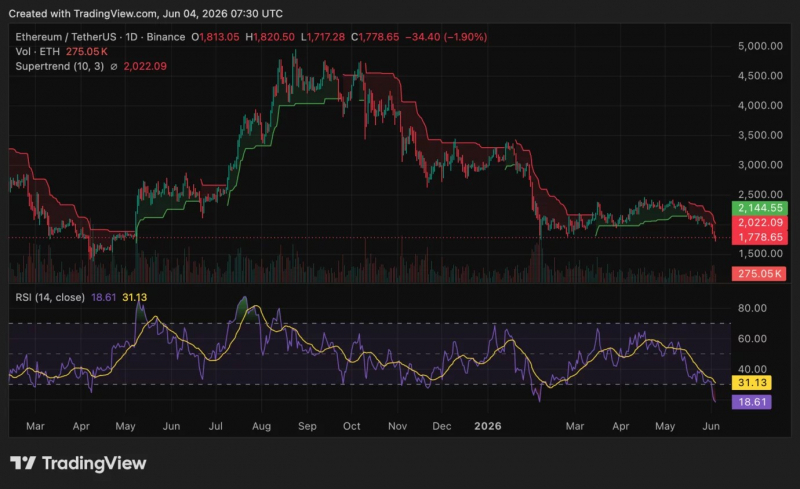Click the 60.00 RSI scale label
Screen dimensions: 800x489
(x=752, y=339)
